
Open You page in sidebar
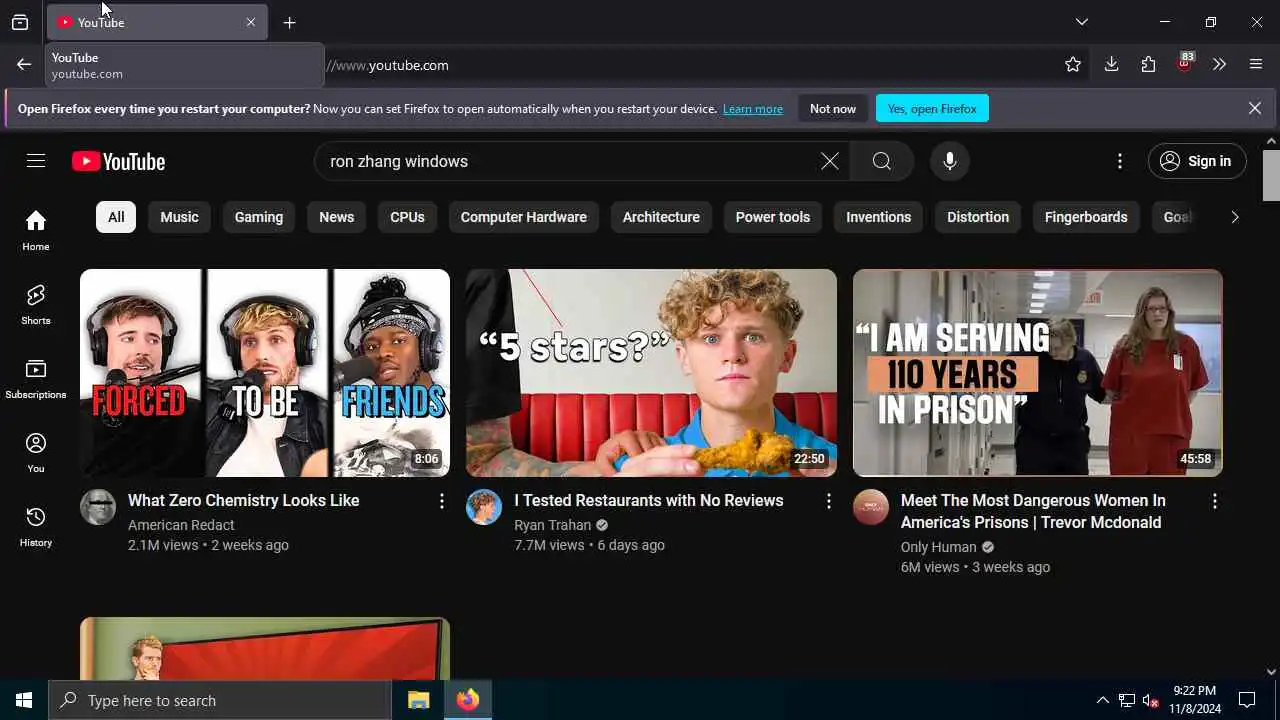pos(36,452)
